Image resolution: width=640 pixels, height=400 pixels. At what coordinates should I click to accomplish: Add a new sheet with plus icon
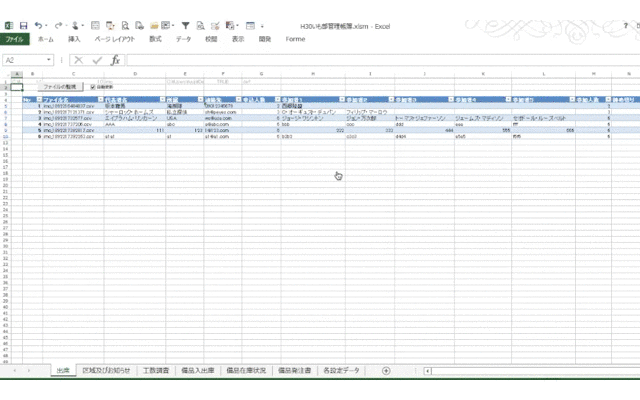(386, 371)
